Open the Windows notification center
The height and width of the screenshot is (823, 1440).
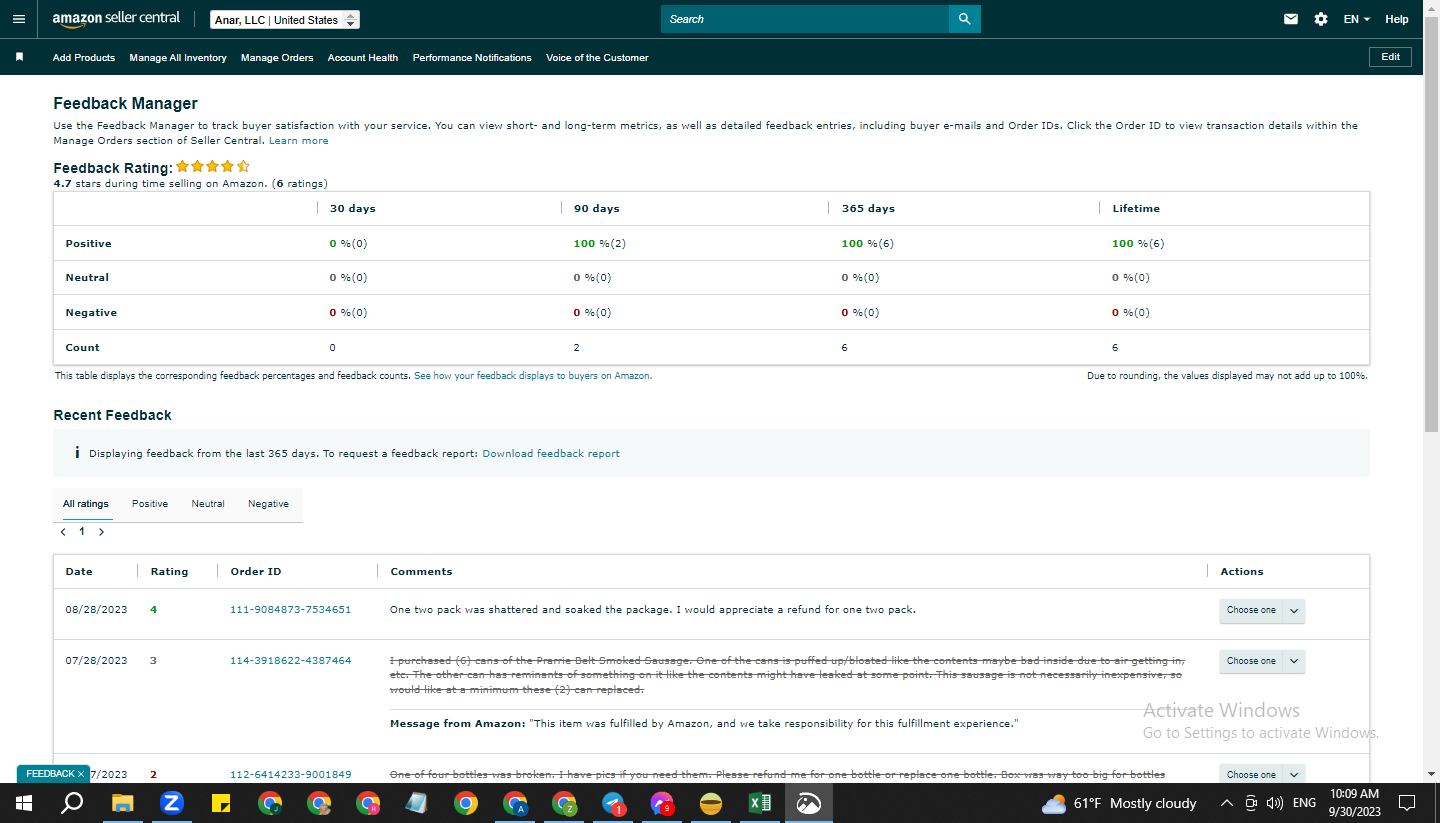(x=1407, y=803)
